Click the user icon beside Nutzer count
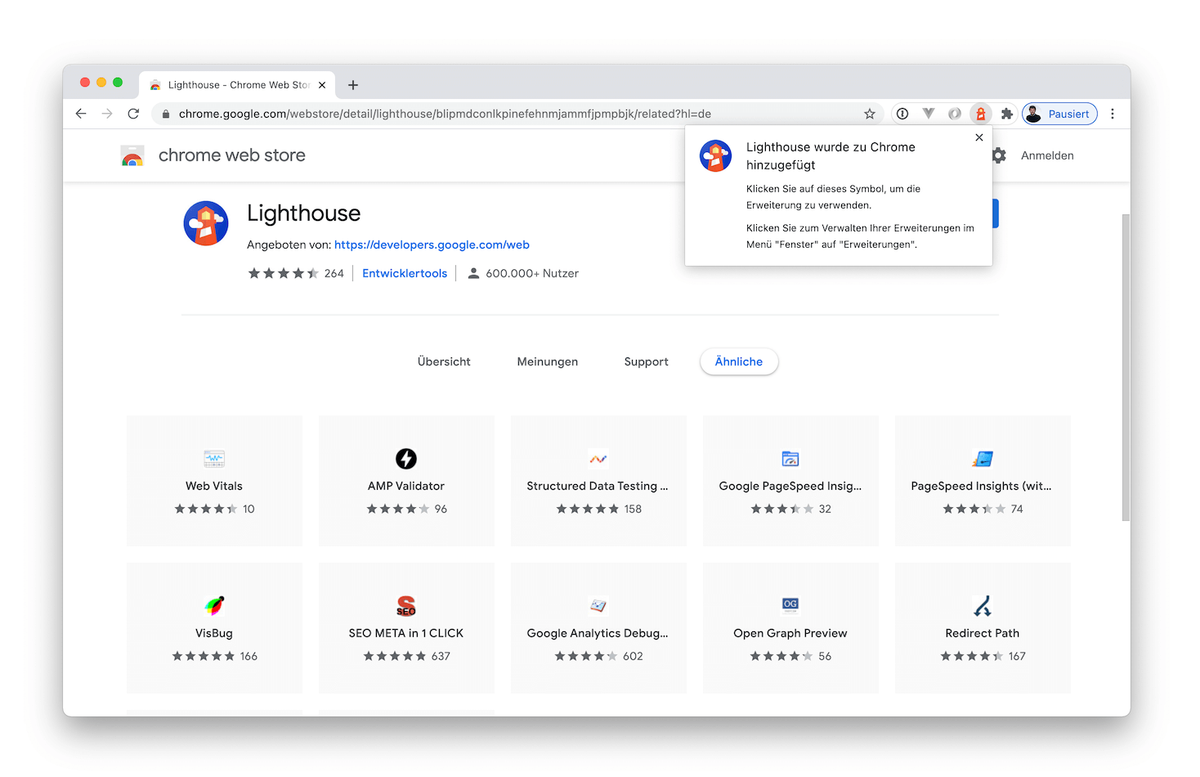Image resolution: width=1200 pixels, height=777 pixels. tap(474, 273)
